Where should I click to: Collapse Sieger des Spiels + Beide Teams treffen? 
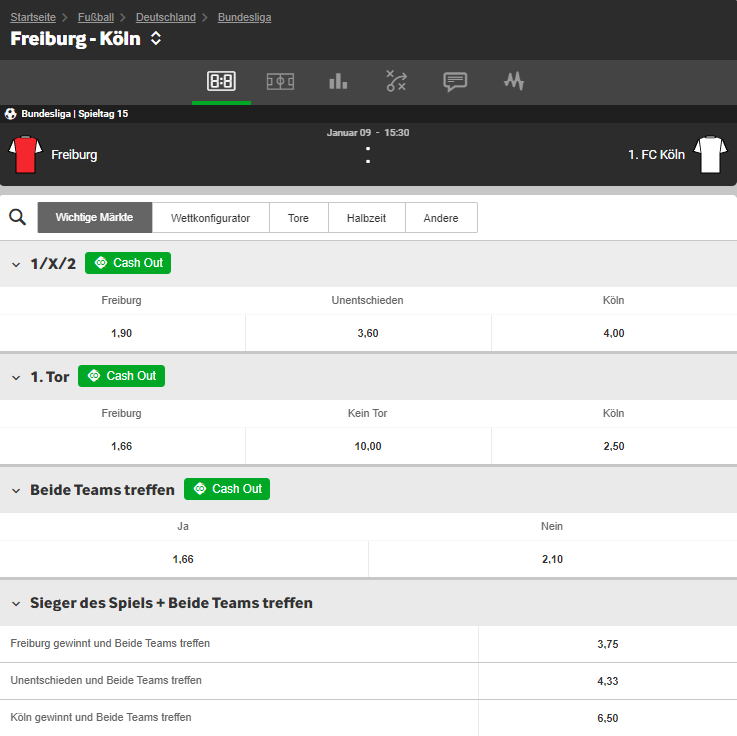[16, 603]
